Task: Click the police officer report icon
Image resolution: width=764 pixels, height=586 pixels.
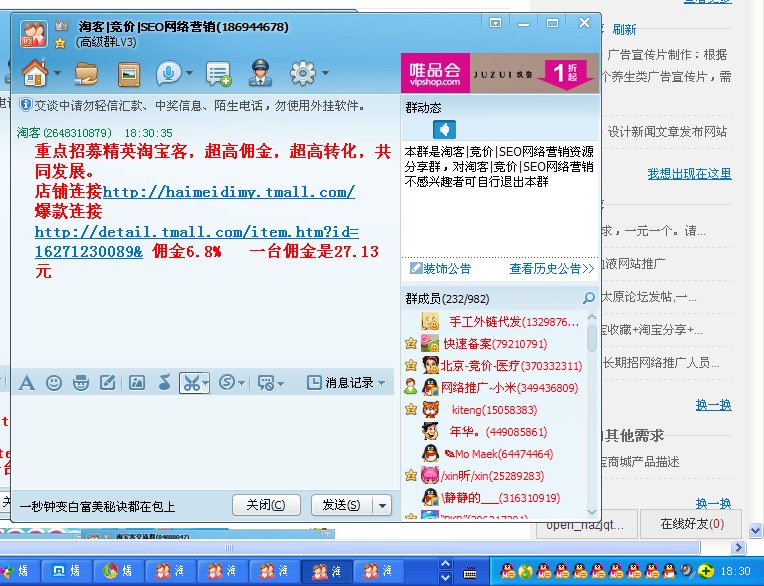Action: pos(260,73)
